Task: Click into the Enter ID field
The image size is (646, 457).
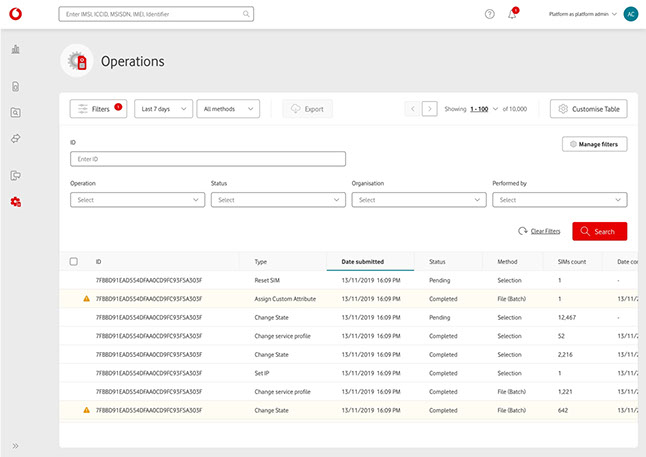Action: point(208,159)
